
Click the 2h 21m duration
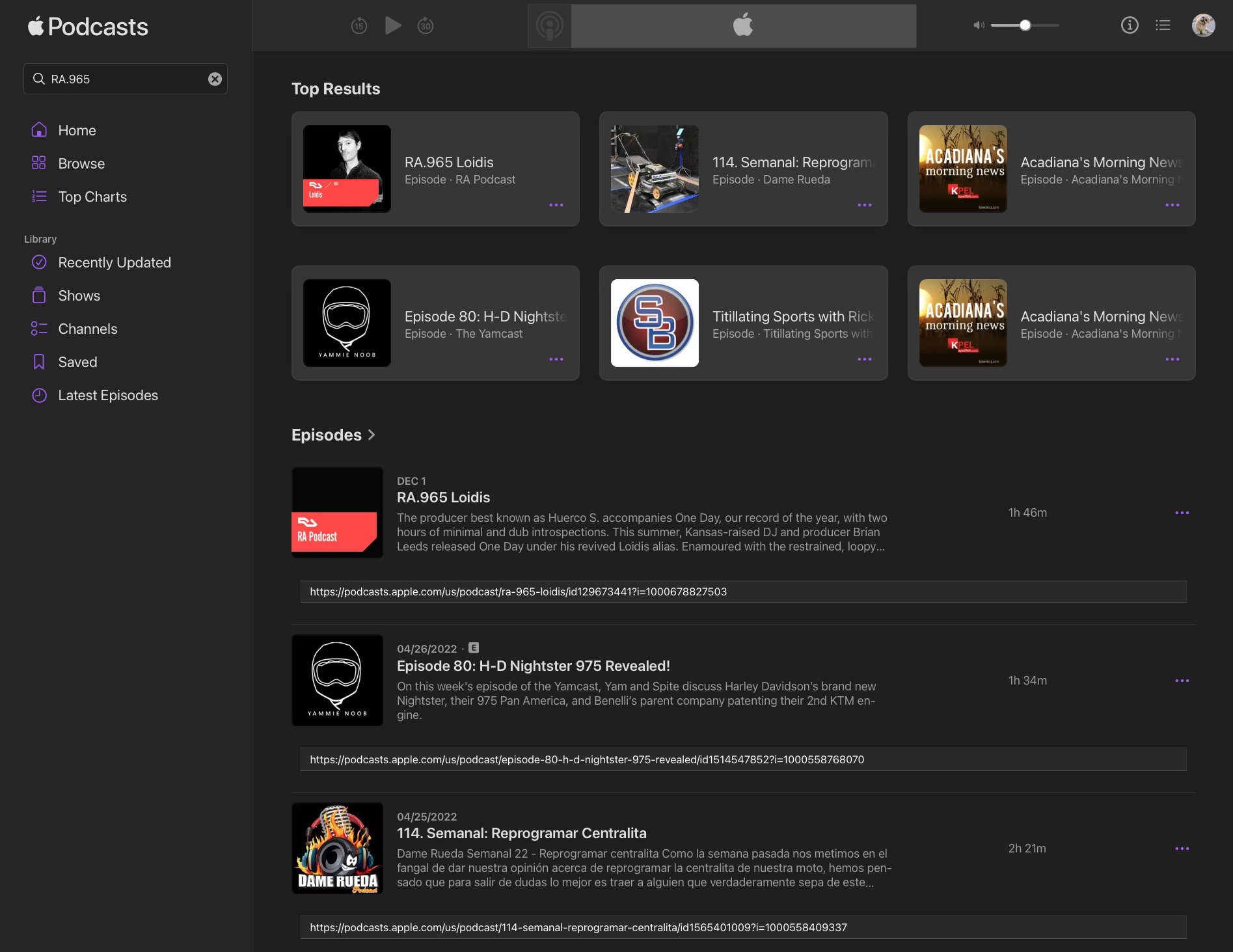click(1027, 849)
